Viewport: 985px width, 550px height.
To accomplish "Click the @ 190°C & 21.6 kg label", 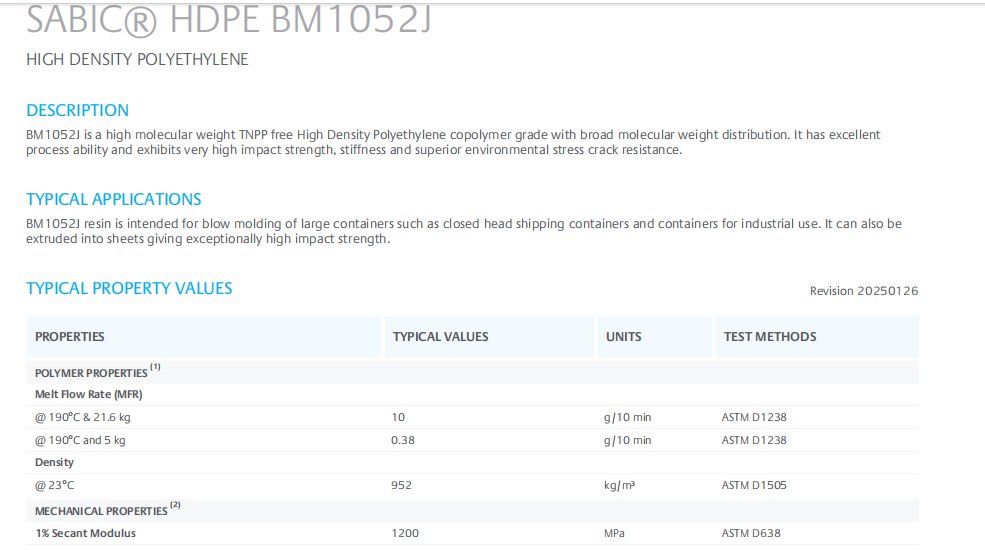I will pyautogui.click(x=83, y=418).
